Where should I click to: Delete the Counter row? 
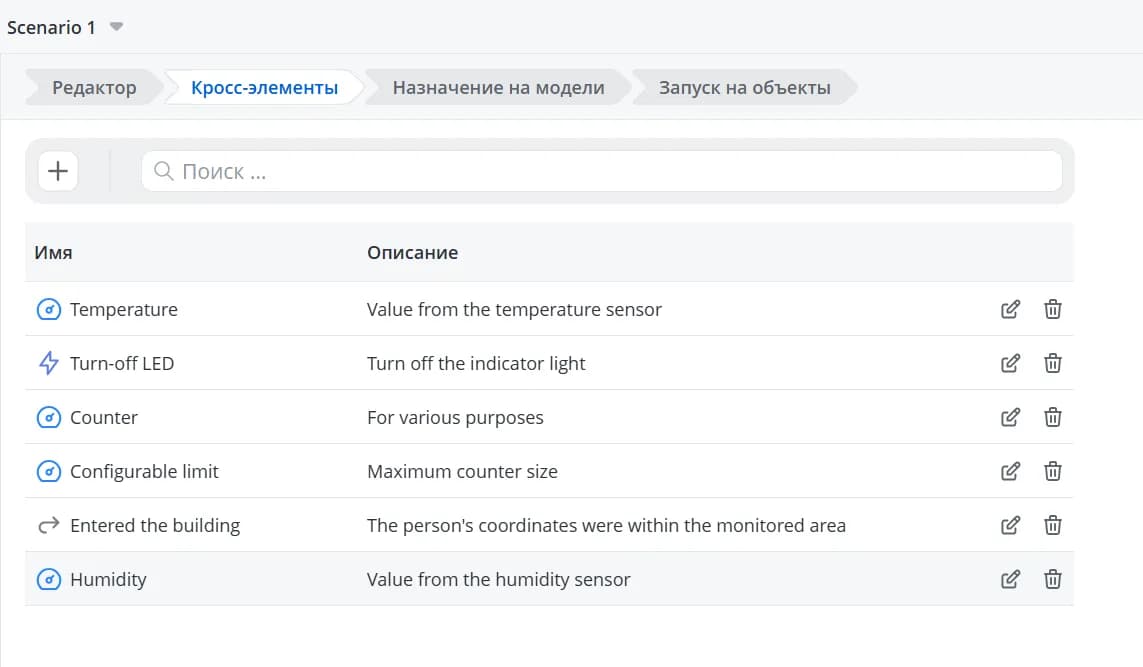click(1053, 417)
